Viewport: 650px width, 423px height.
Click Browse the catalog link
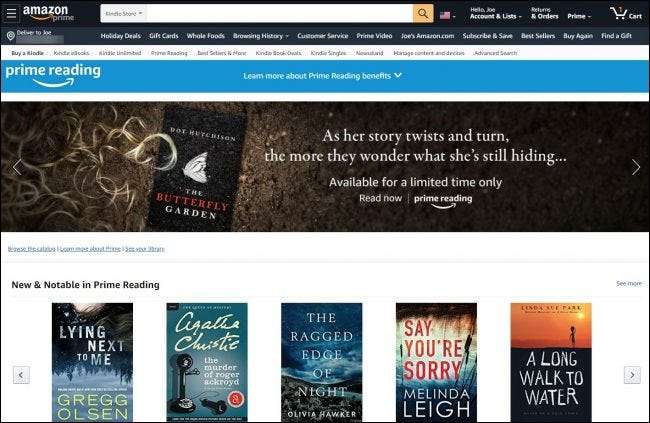point(32,249)
